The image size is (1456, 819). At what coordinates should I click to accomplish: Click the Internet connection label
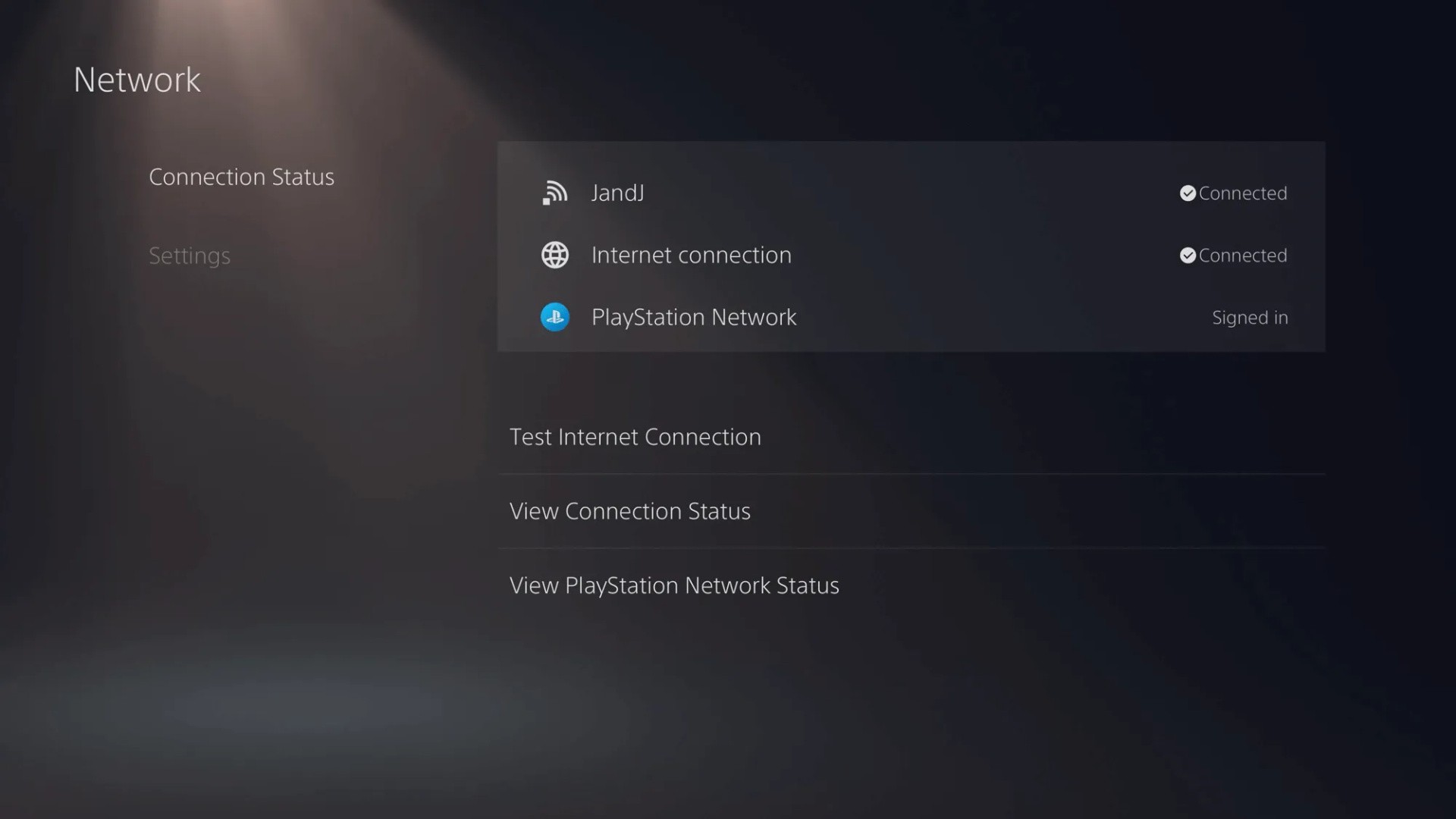point(691,255)
